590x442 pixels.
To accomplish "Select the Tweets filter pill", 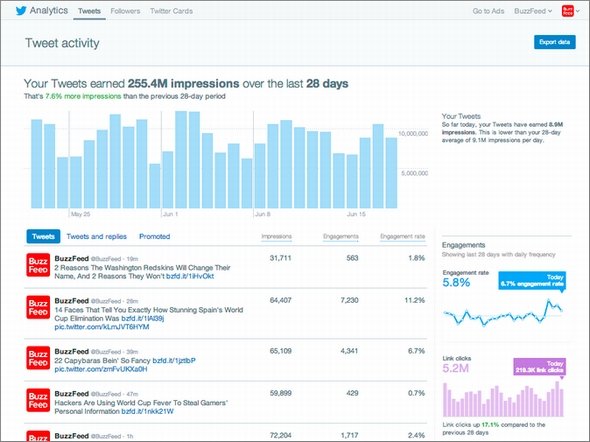I will pos(43,237).
